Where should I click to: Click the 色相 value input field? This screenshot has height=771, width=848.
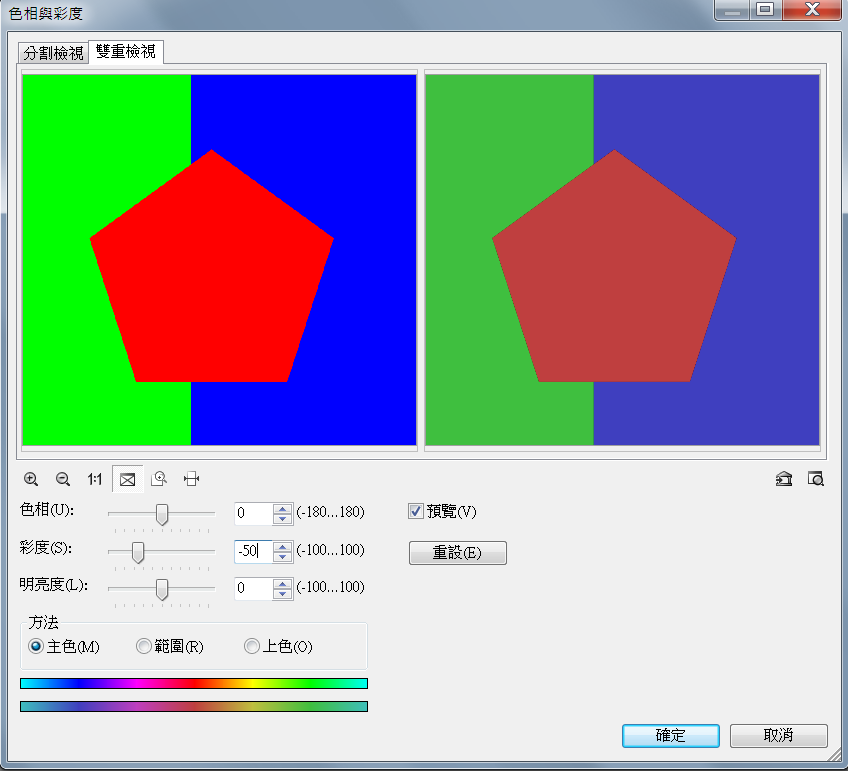pyautogui.click(x=254, y=513)
